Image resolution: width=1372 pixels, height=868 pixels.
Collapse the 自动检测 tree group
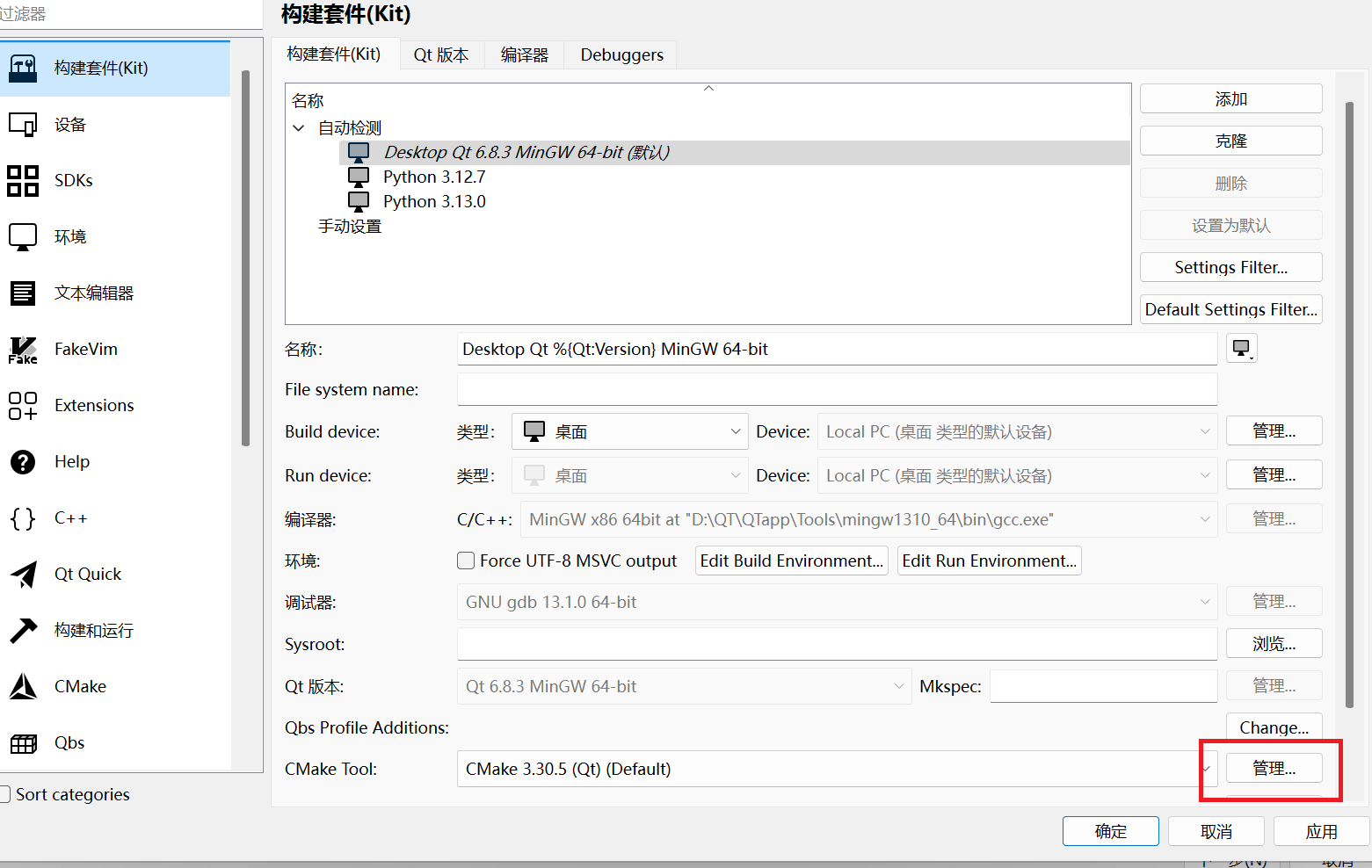tap(299, 128)
